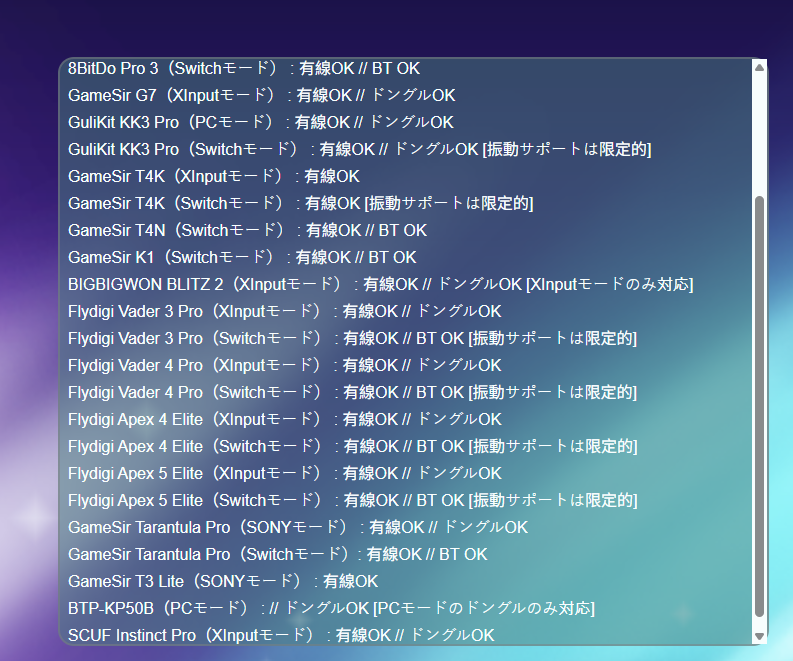The width and height of the screenshot is (793, 661).
Task: Select the GameSir T3 Lite SONYモード line
Action: 223,582
